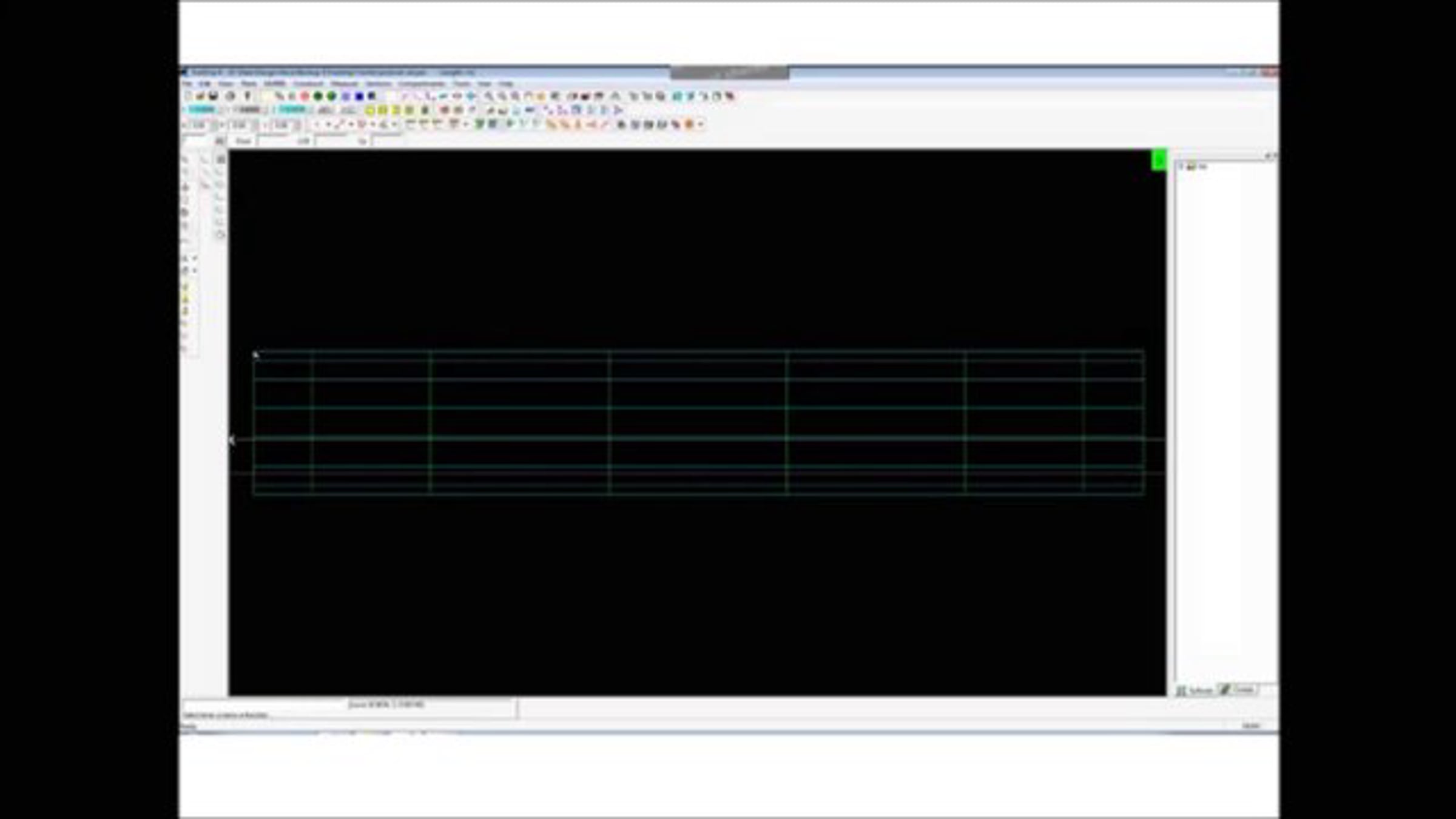Click the first dark green circle icon
The width and height of the screenshot is (1456, 819).
click(318, 96)
